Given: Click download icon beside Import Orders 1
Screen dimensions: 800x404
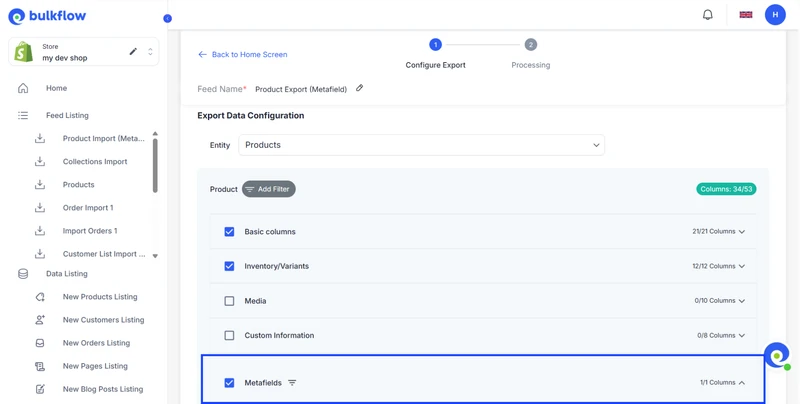Looking at the screenshot, I should [x=40, y=231].
